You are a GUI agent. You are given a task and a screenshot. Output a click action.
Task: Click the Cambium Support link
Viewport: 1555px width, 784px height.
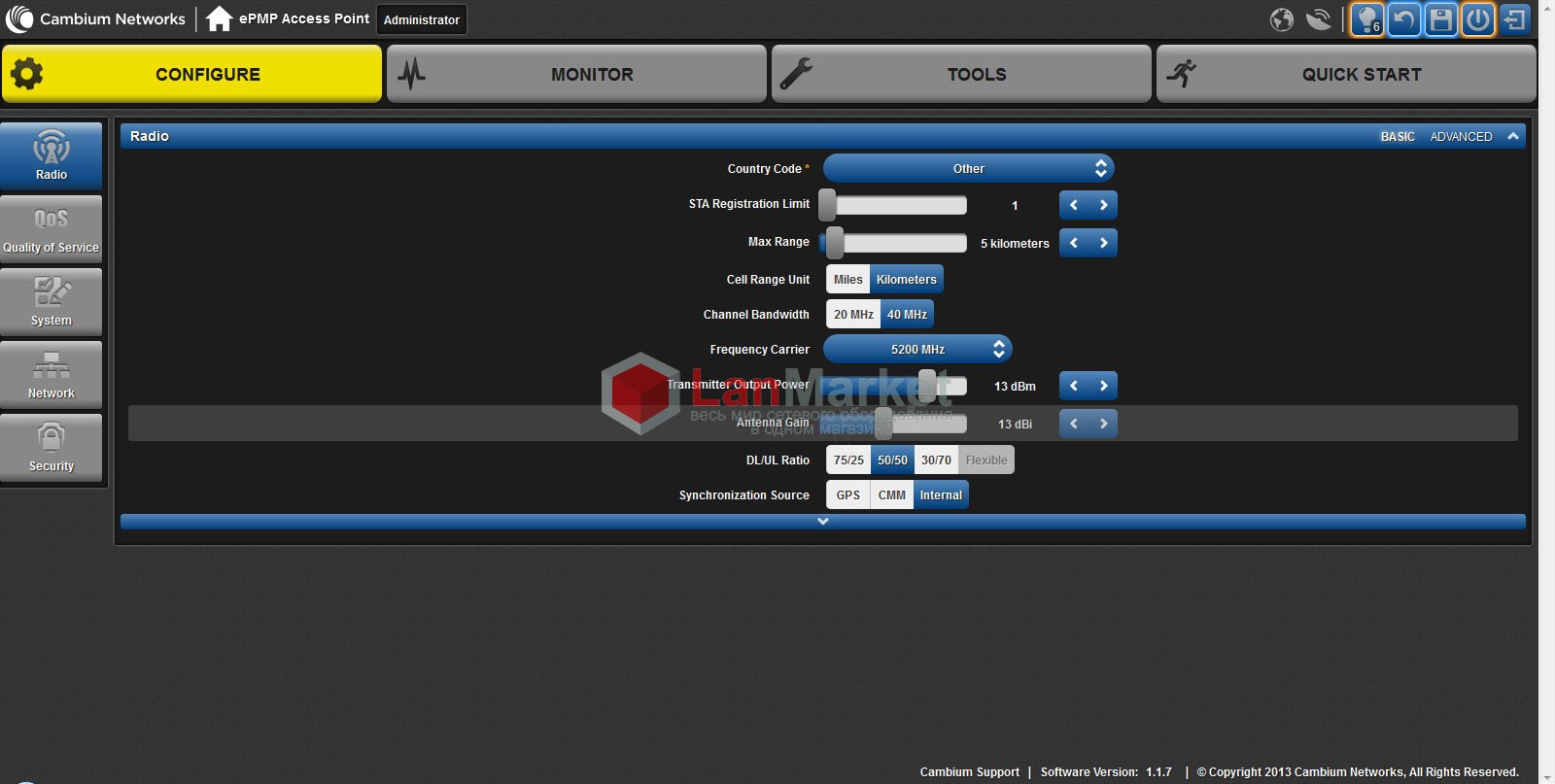tap(969, 772)
